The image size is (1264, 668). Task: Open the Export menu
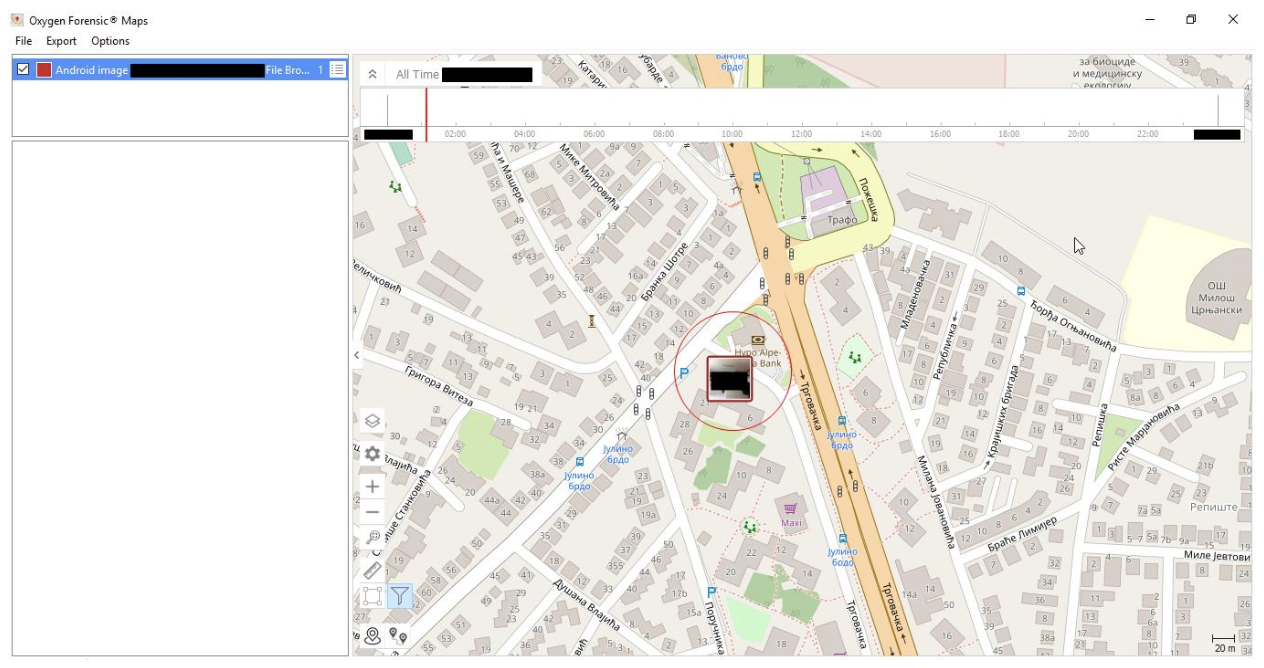click(61, 41)
